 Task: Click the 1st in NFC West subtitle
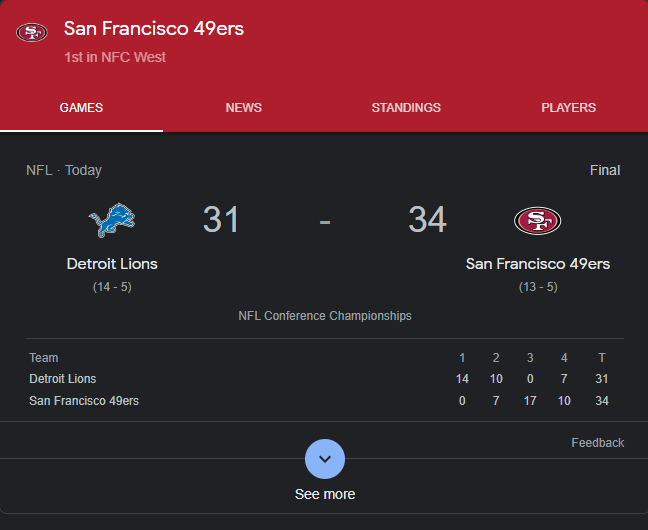[x=115, y=57]
